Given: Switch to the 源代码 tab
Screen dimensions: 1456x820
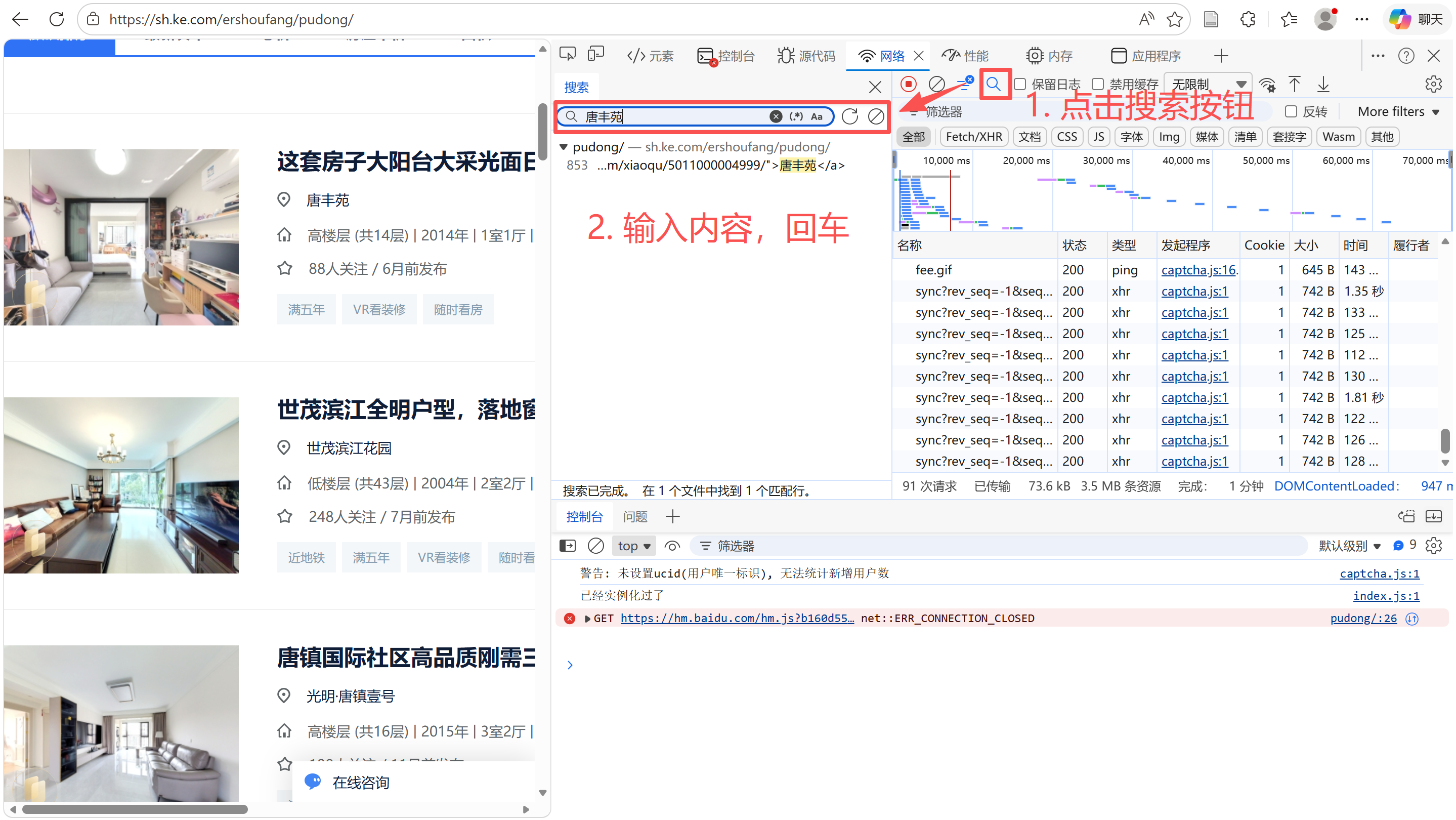Looking at the screenshot, I should [806, 55].
